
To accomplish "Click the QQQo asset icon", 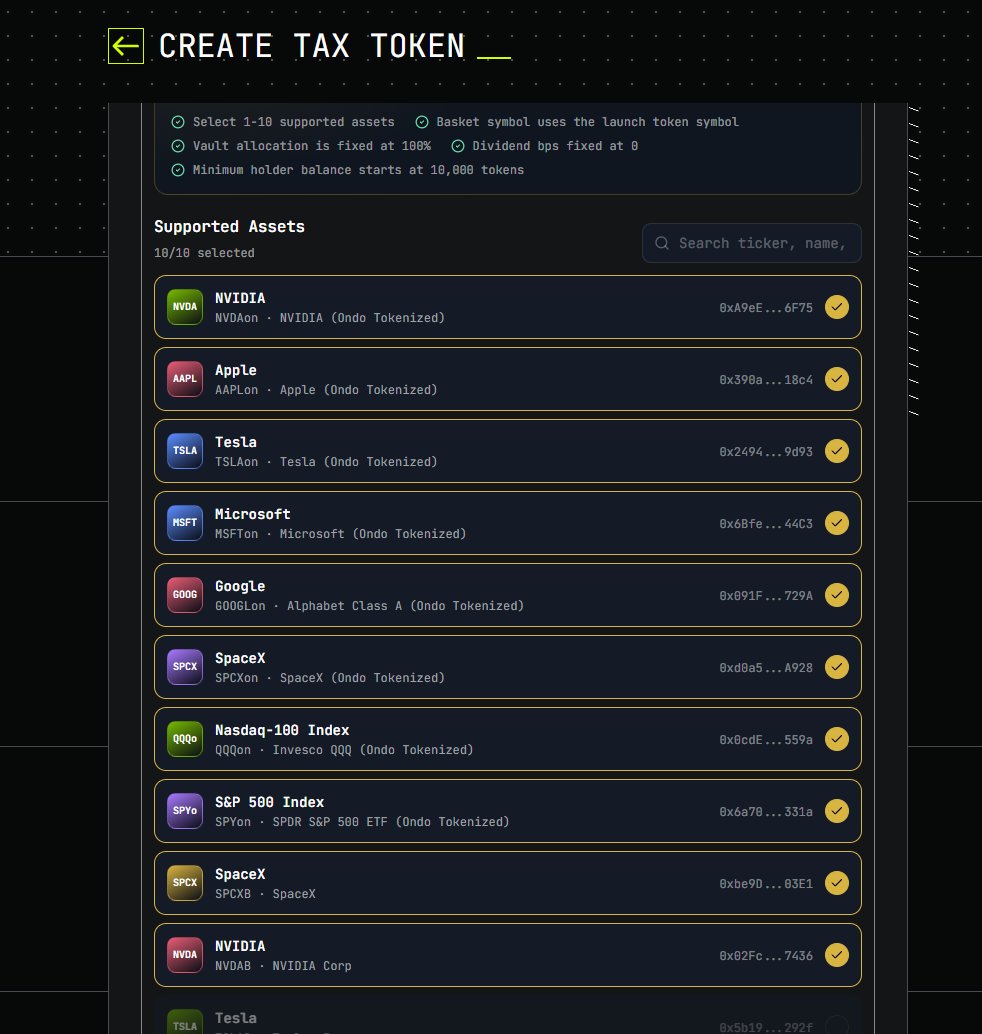I will coord(185,739).
